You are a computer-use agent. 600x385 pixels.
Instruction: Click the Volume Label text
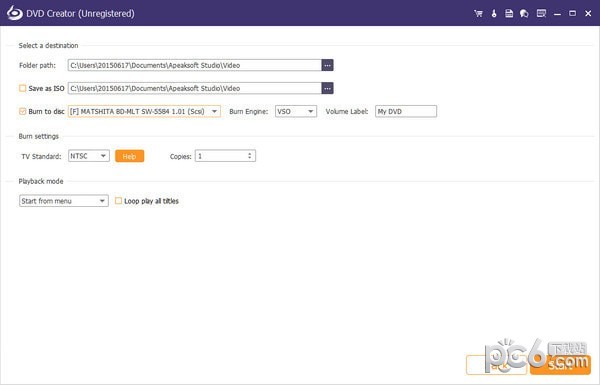pyautogui.click(x=347, y=111)
